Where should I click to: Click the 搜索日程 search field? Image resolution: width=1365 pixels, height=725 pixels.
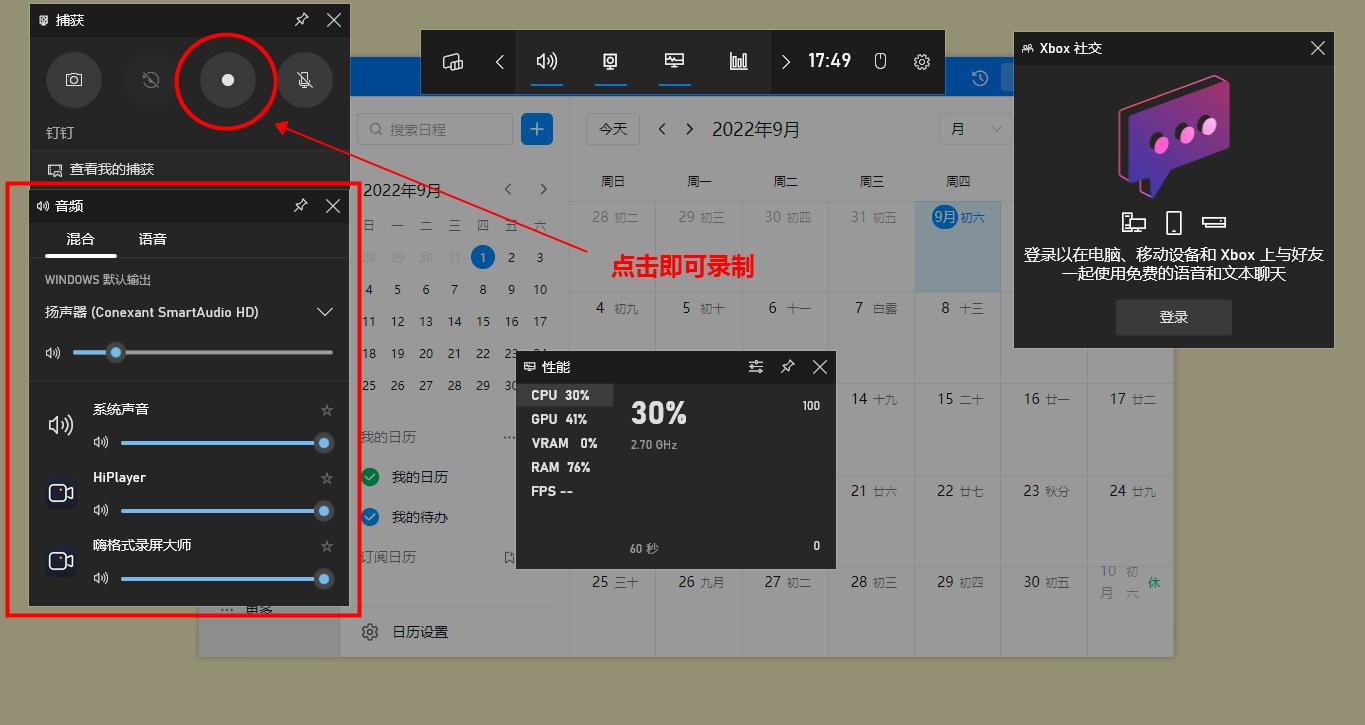(435, 129)
